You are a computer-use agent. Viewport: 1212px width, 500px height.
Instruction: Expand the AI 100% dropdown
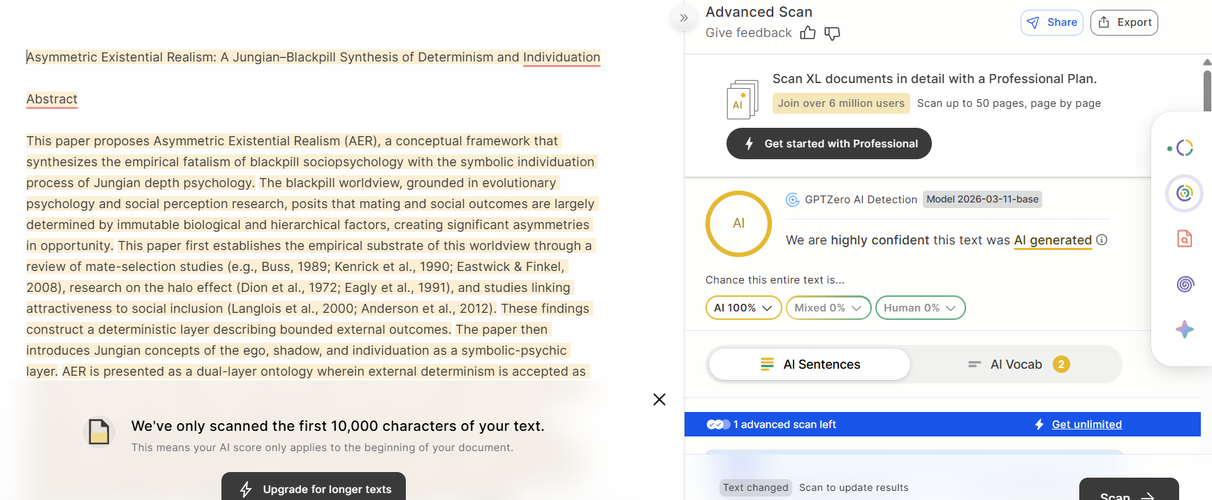[743, 308]
